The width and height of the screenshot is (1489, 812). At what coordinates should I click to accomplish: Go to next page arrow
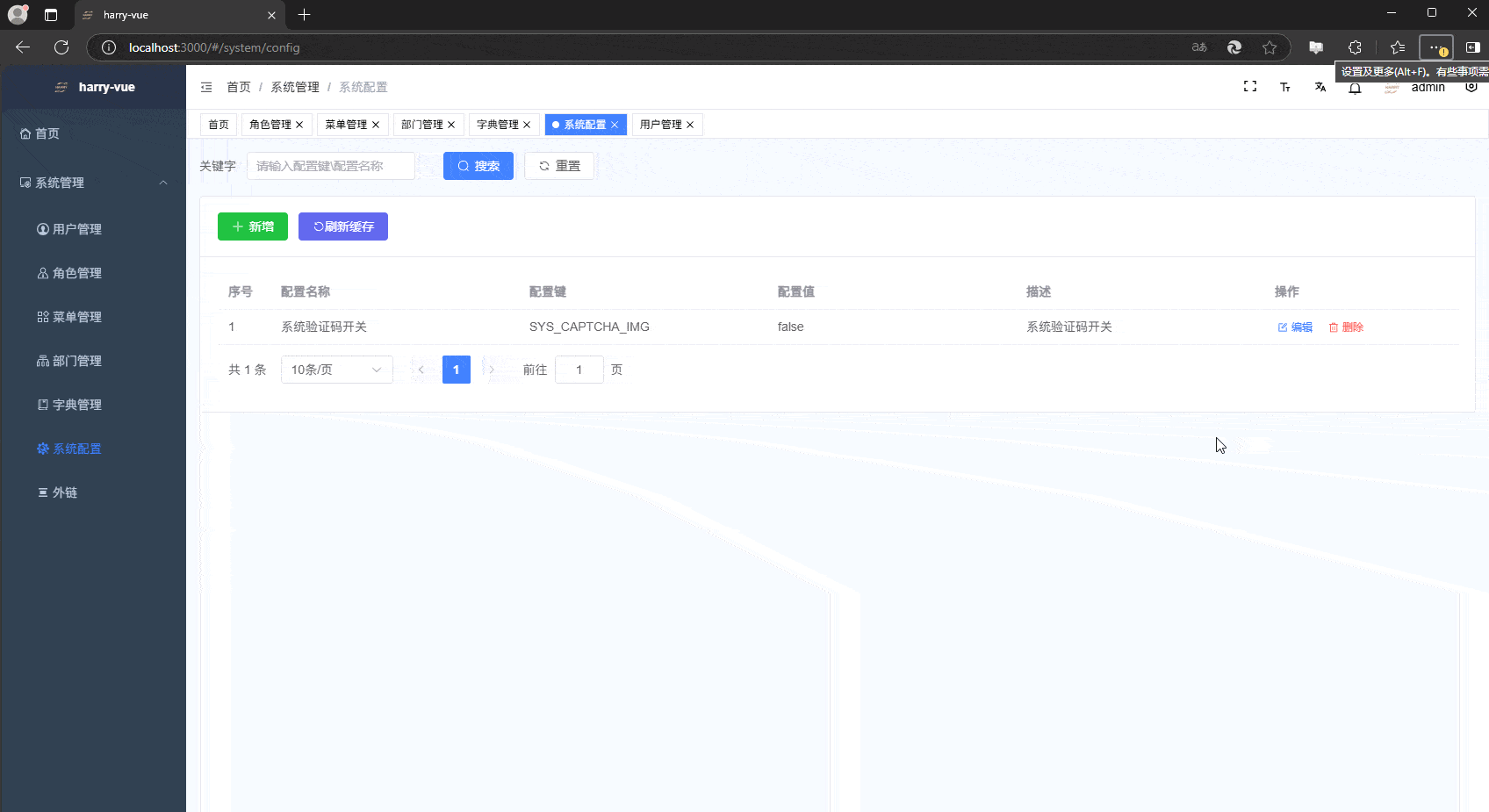point(492,370)
